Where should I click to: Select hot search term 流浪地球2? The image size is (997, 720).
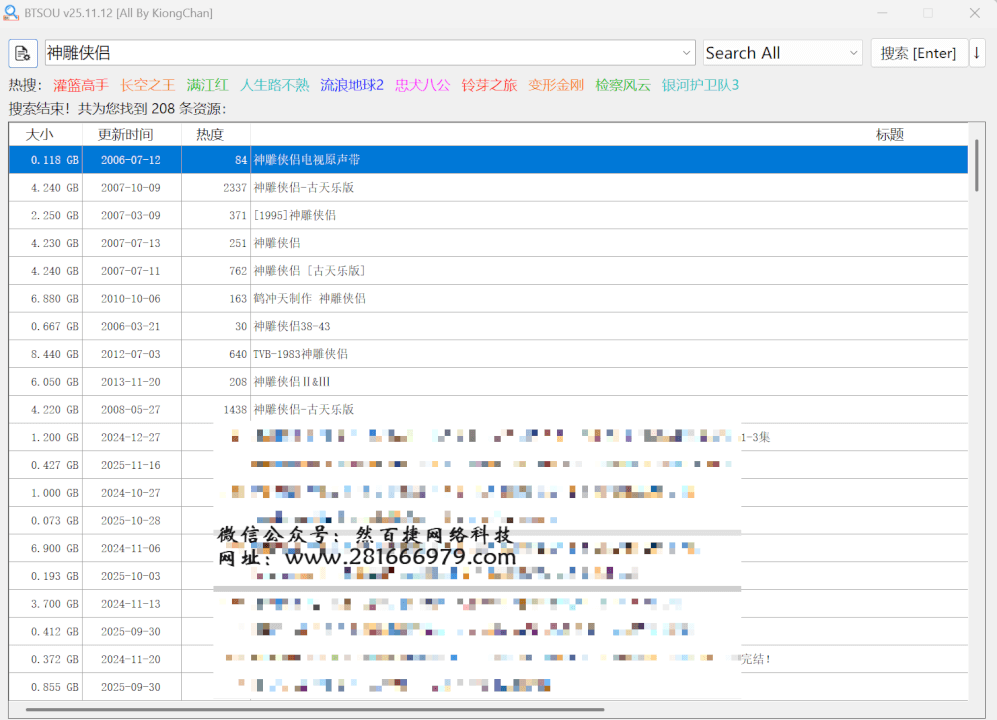(352, 85)
